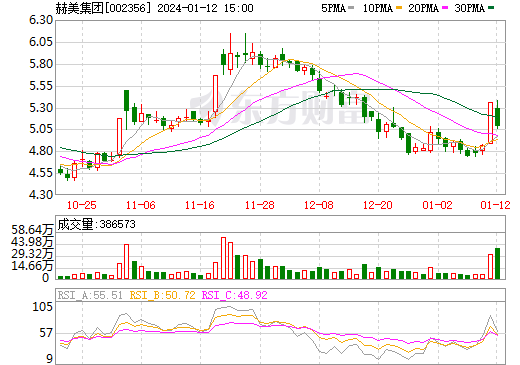
Task: Select the 10-25 date axis label
Action: (82, 205)
